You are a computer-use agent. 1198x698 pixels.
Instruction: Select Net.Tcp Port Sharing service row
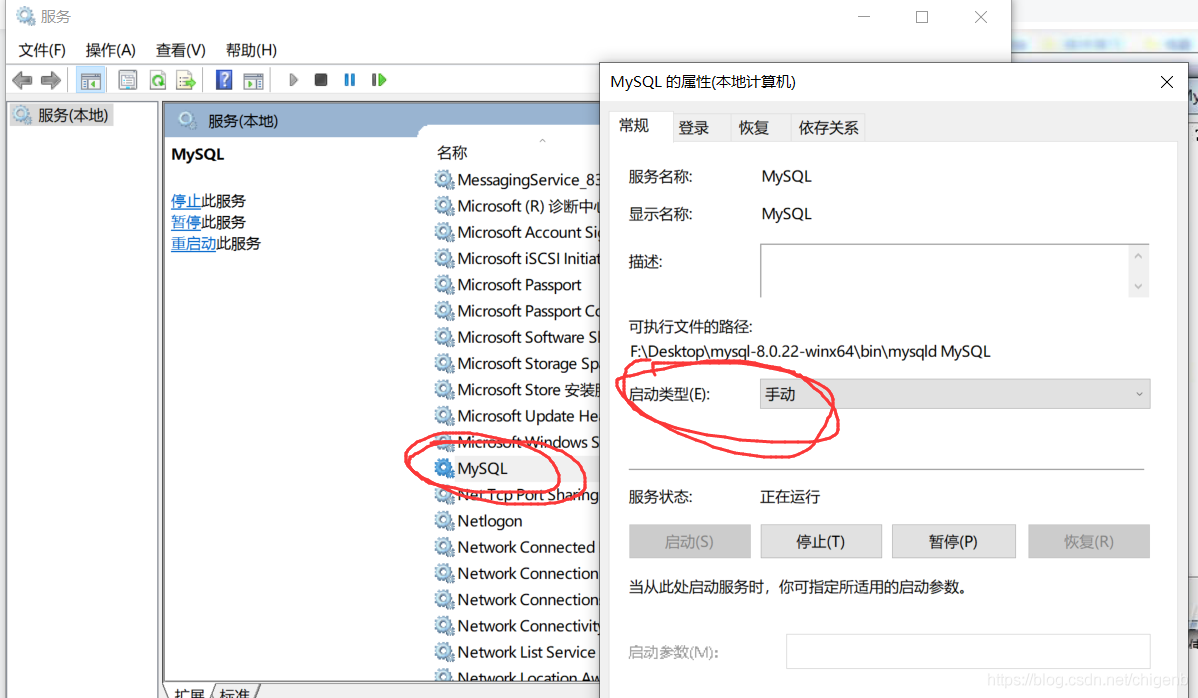pos(516,495)
